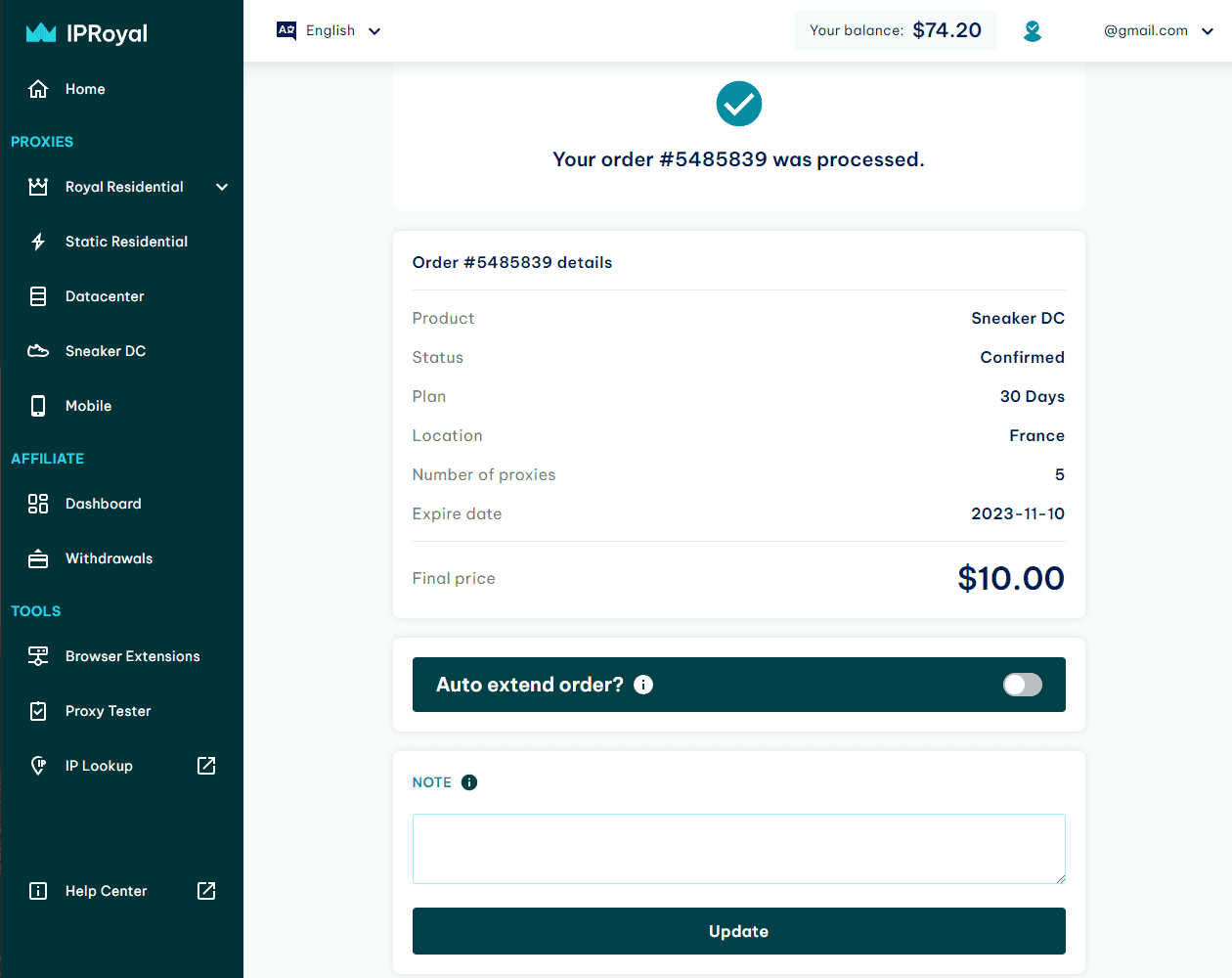Click the Mobile phone icon in sidebar
Screen dimensions: 1232x978
[x=38, y=406]
